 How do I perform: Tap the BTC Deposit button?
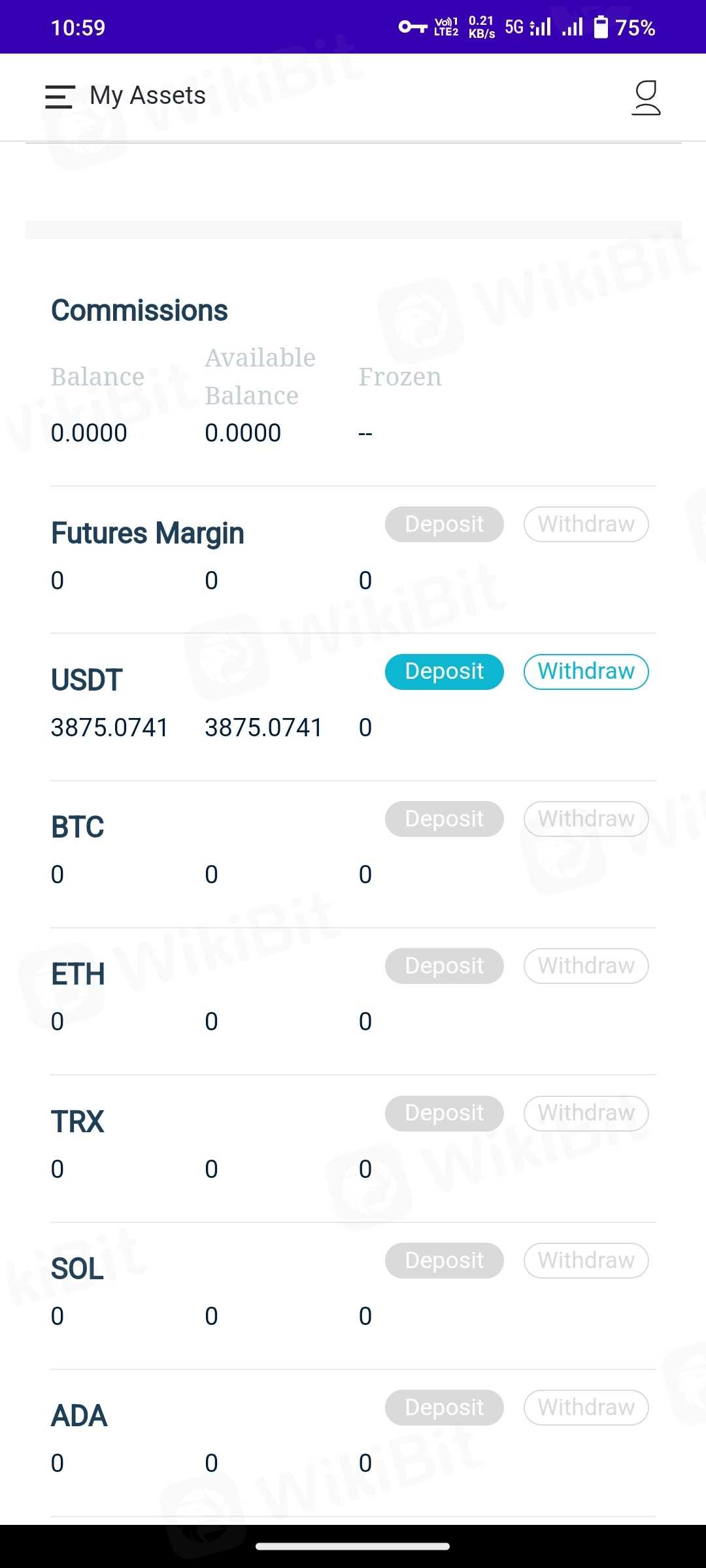[445, 819]
